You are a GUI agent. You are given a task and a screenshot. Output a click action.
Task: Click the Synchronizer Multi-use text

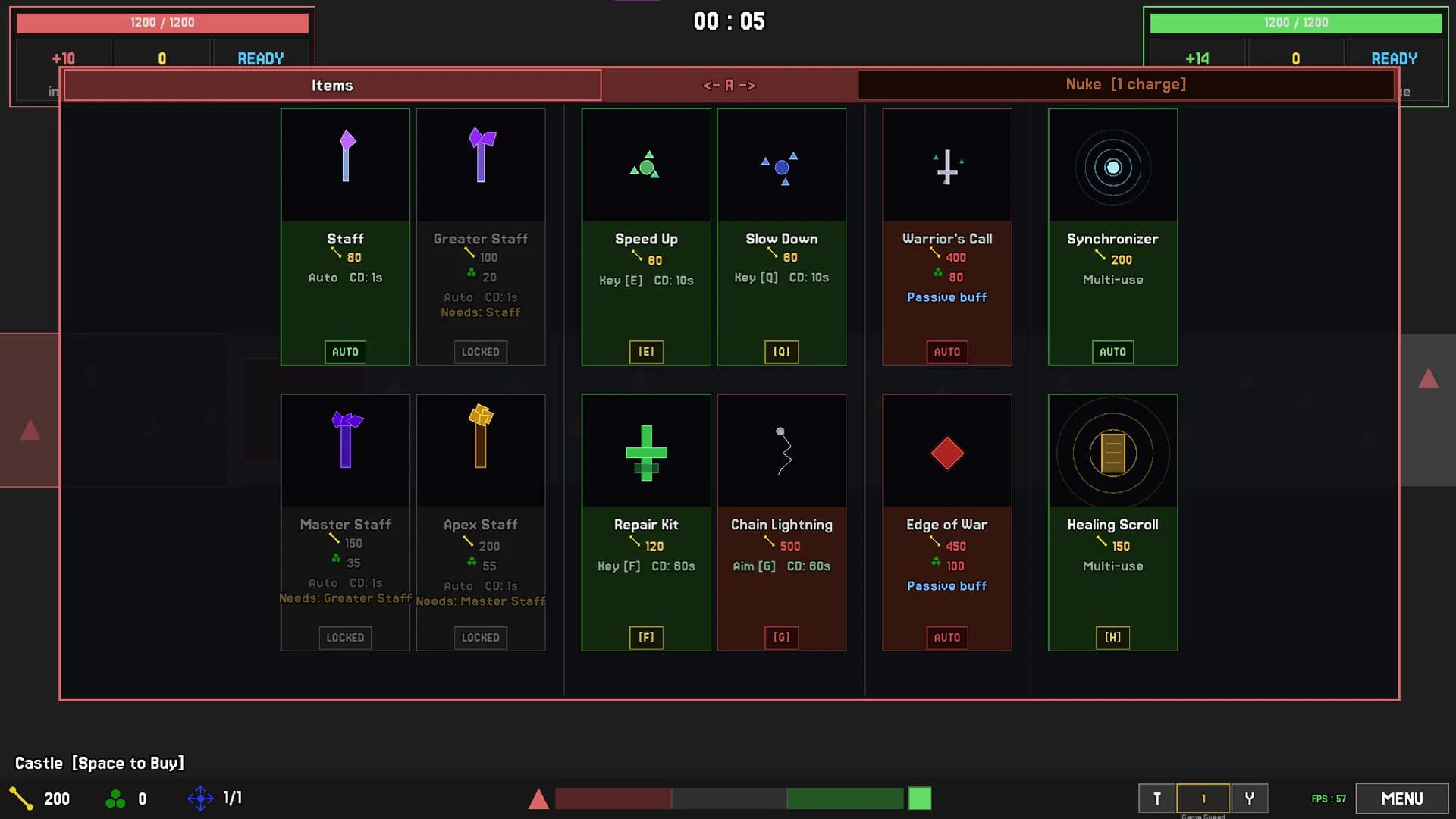point(1112,280)
